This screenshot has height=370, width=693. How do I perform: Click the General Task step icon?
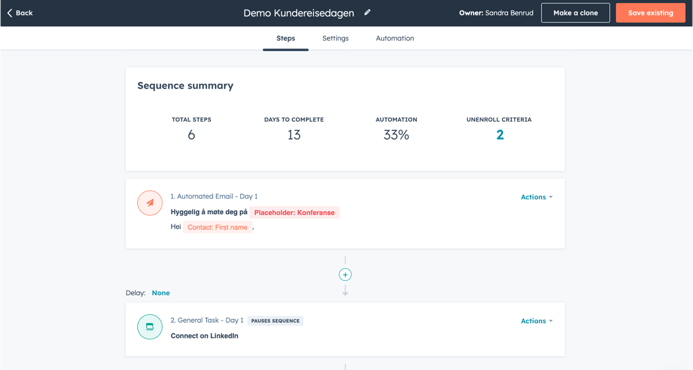[150, 327]
